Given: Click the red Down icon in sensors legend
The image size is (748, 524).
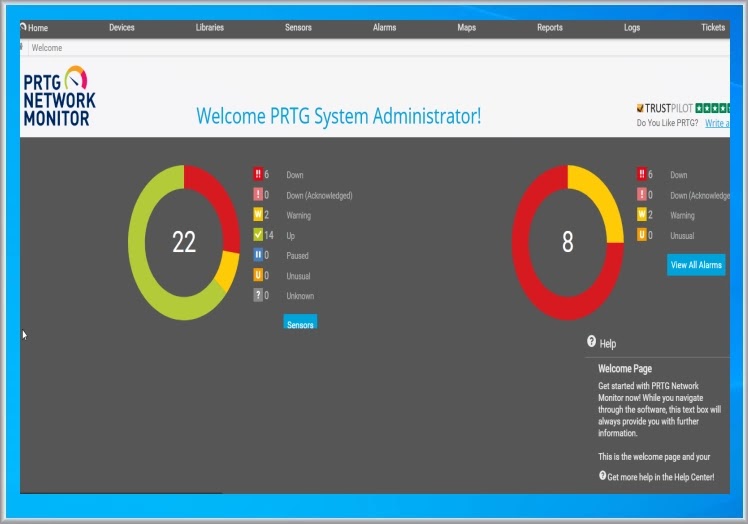Looking at the screenshot, I should [258, 174].
